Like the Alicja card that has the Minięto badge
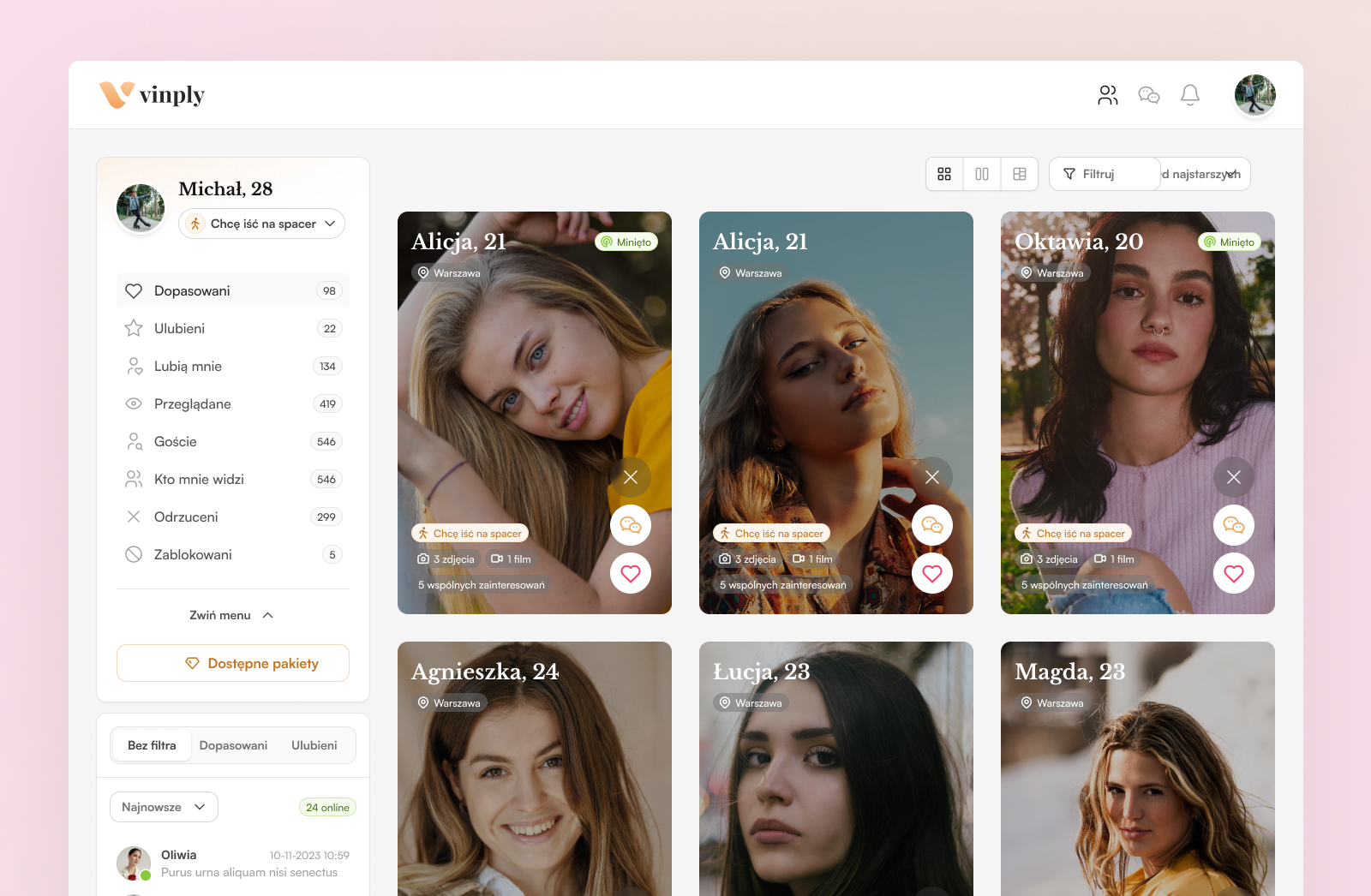Viewport: 1371px width, 896px height. click(x=631, y=573)
